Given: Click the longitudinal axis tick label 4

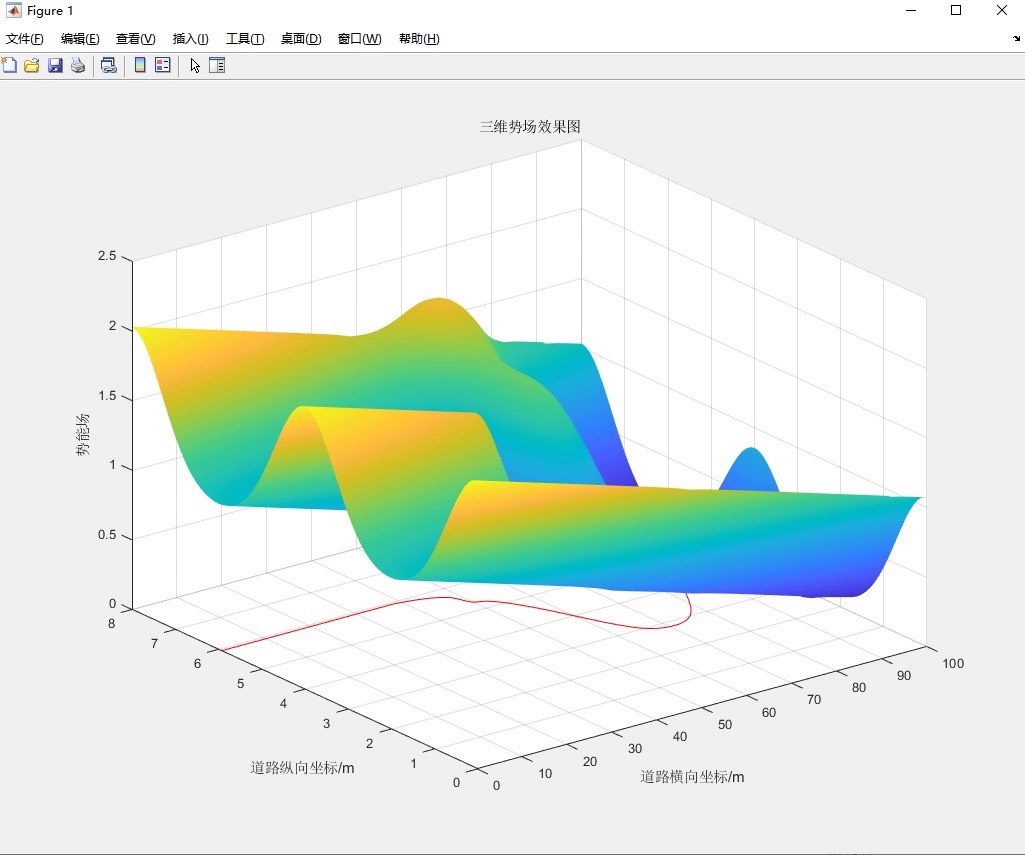Looking at the screenshot, I should [283, 704].
